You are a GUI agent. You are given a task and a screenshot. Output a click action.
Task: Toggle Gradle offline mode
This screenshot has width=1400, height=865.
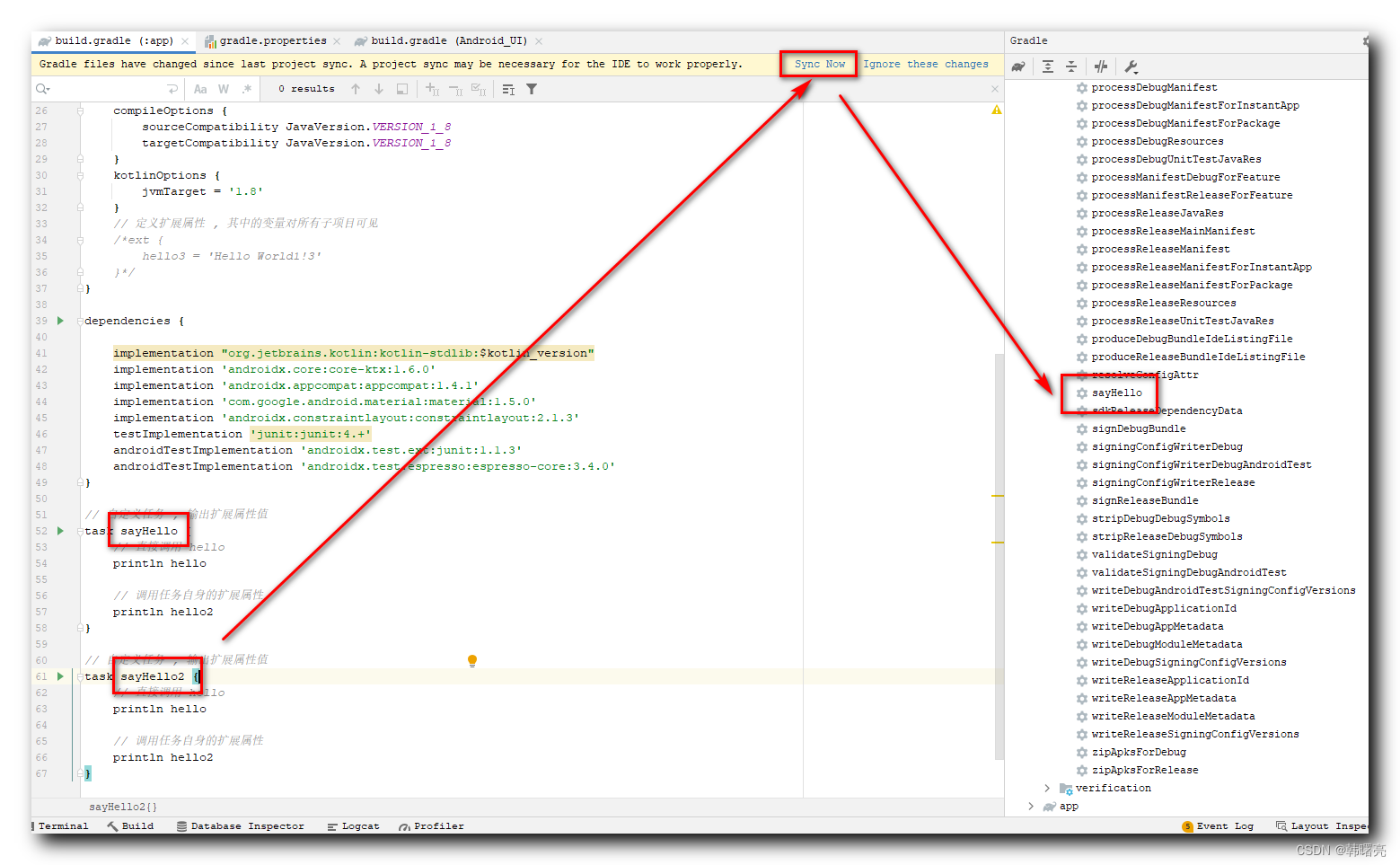point(1101,66)
